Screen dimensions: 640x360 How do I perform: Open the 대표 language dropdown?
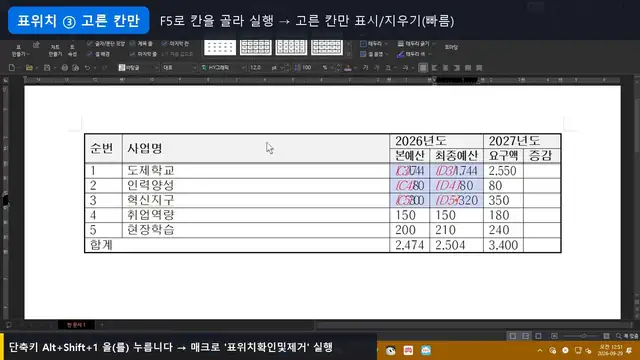coord(179,68)
